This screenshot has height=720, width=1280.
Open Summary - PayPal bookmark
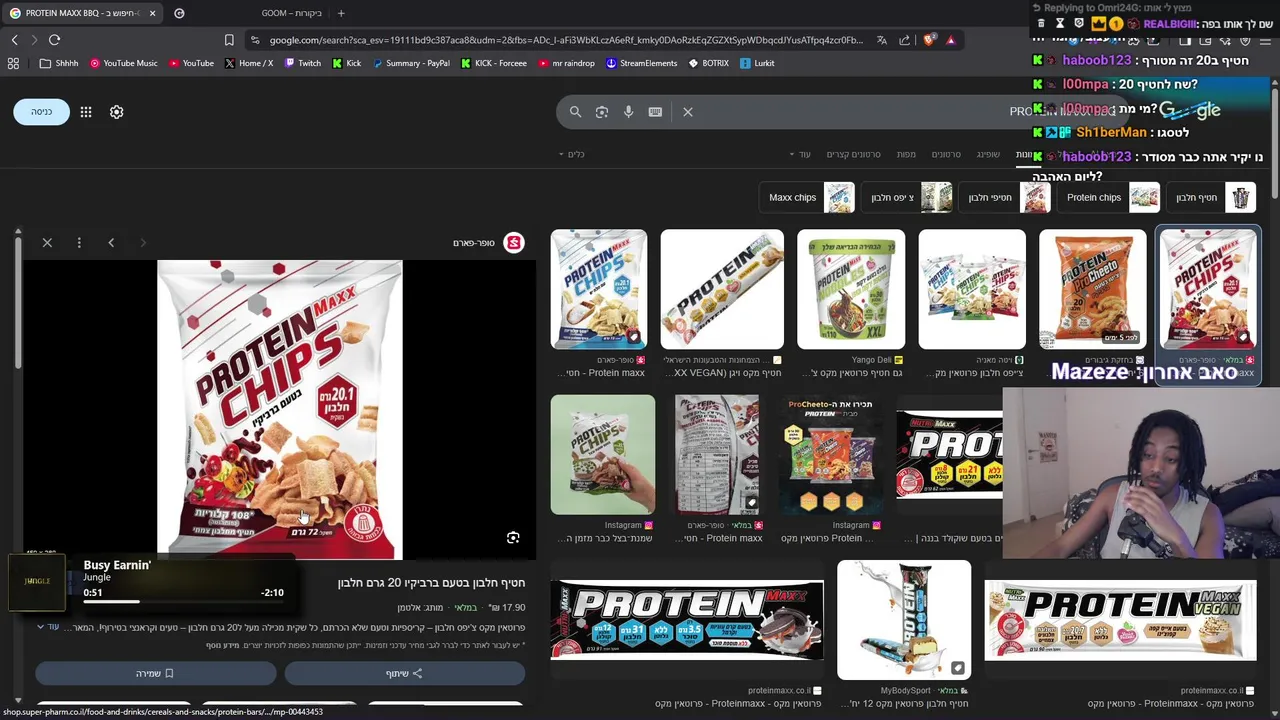[x=411, y=63]
